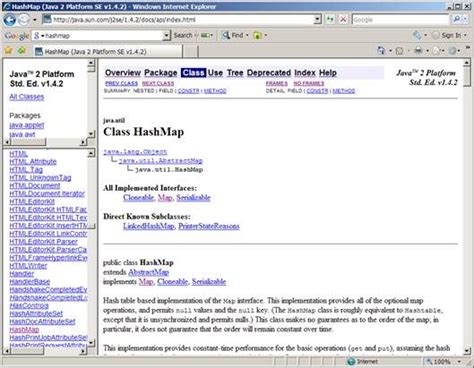474x368 pixels.
Task: Open the java.util.AbstractMap hierarchy link
Action: (x=161, y=161)
